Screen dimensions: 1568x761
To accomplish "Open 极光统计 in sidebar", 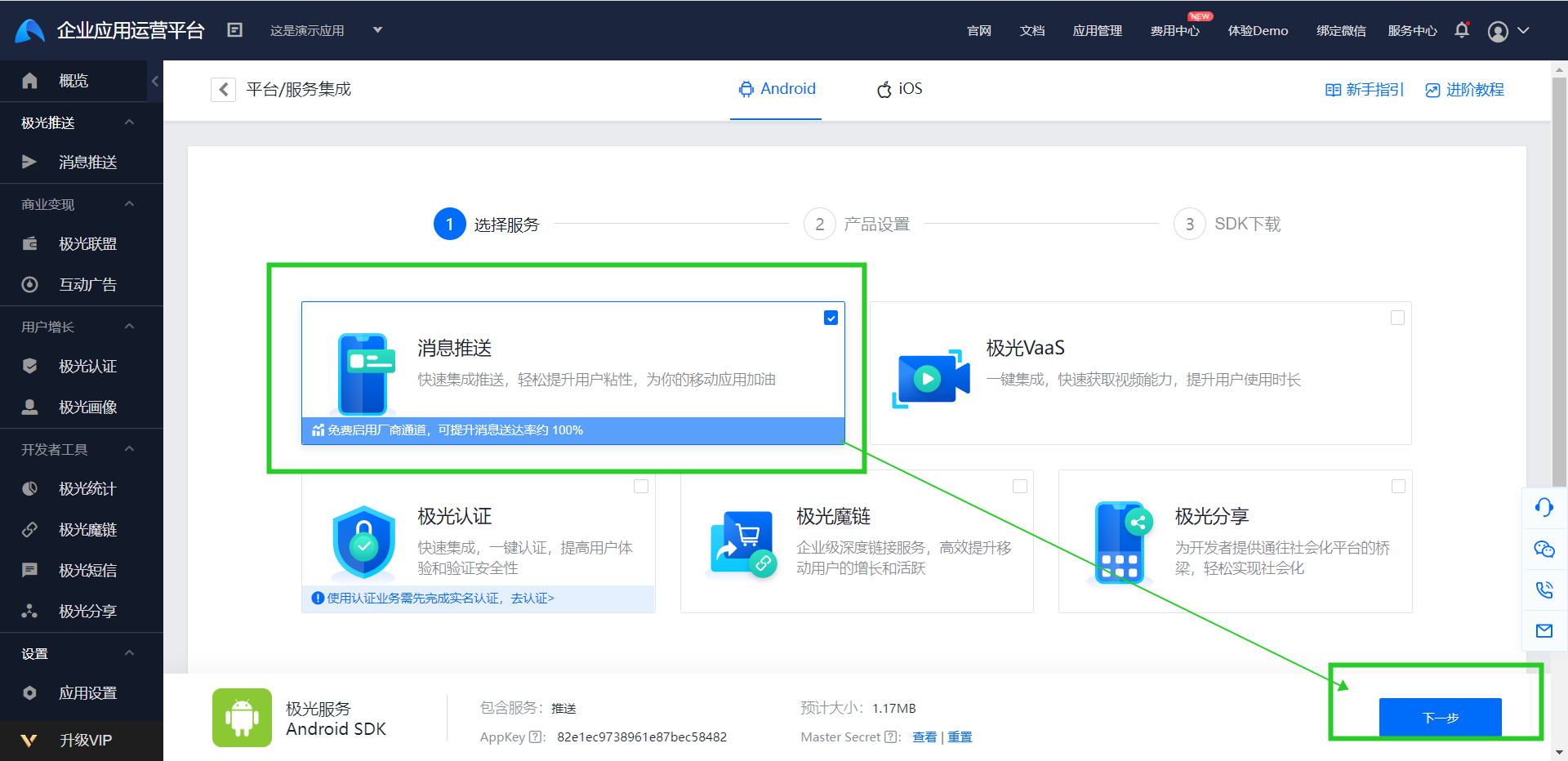I will pos(82,489).
